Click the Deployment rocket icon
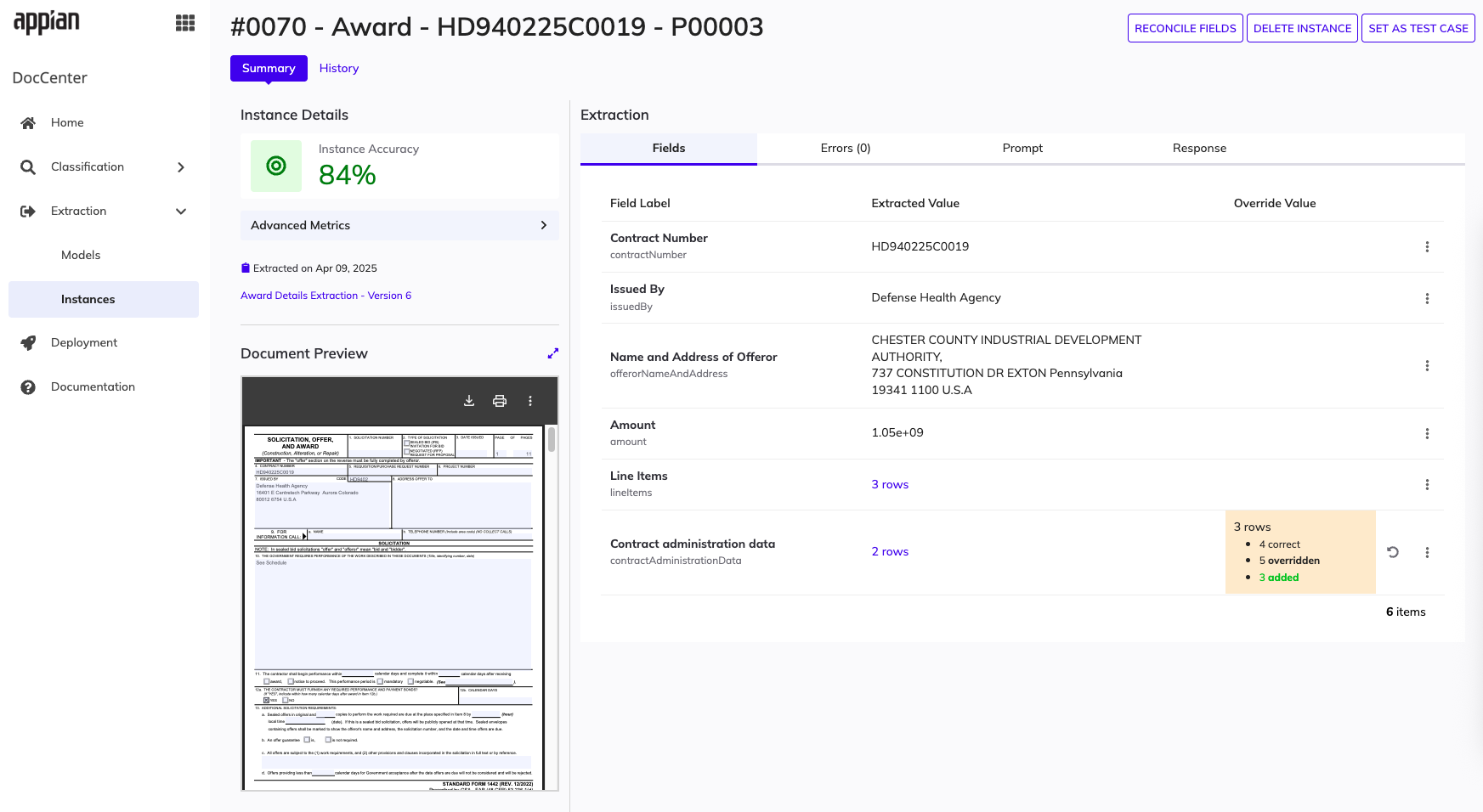This screenshot has width=1483, height=812. click(28, 343)
